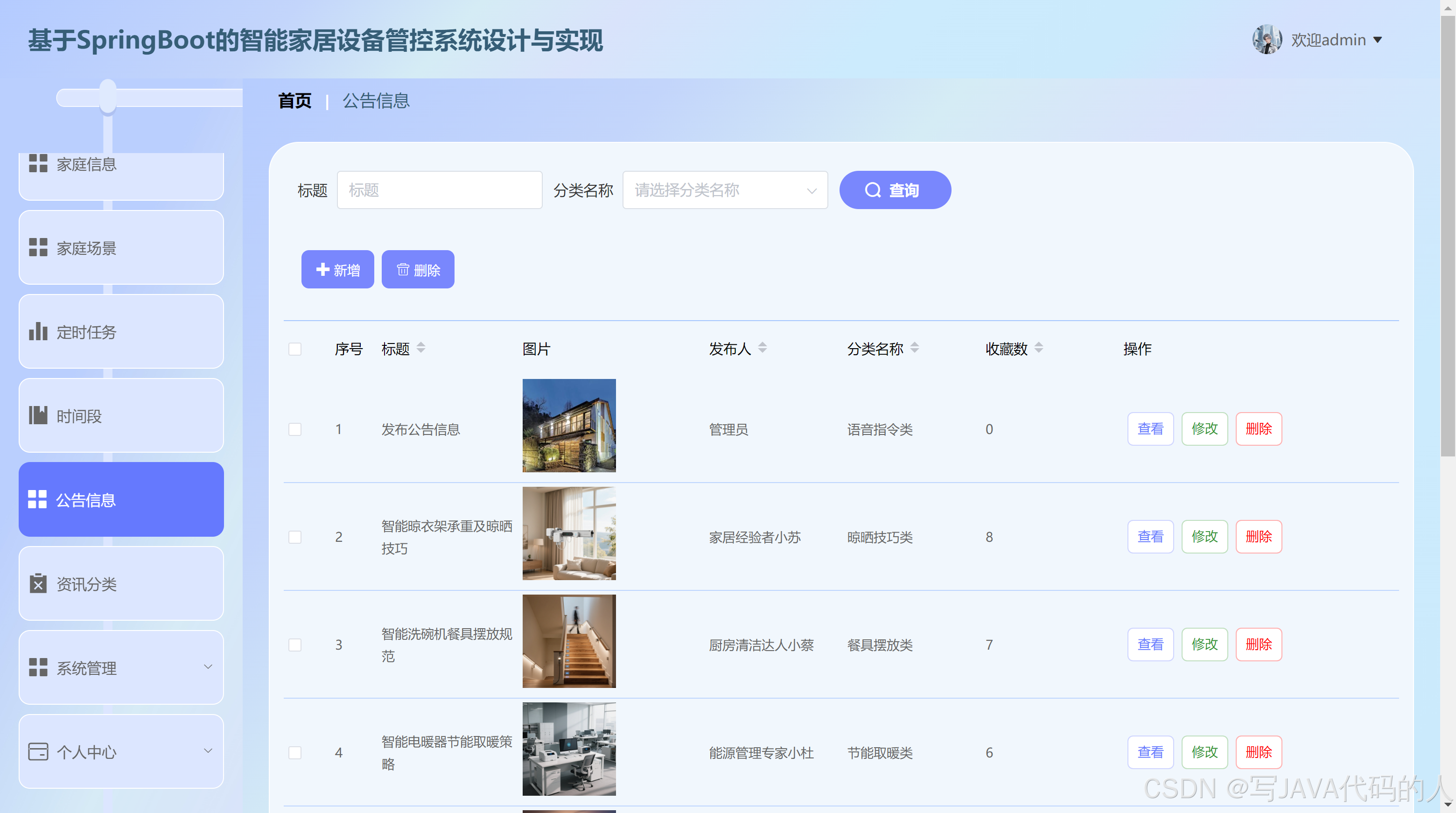1456x813 pixels.
Task: Click the 厨房清洁达人小蔡 publisher cell
Action: 761,645
